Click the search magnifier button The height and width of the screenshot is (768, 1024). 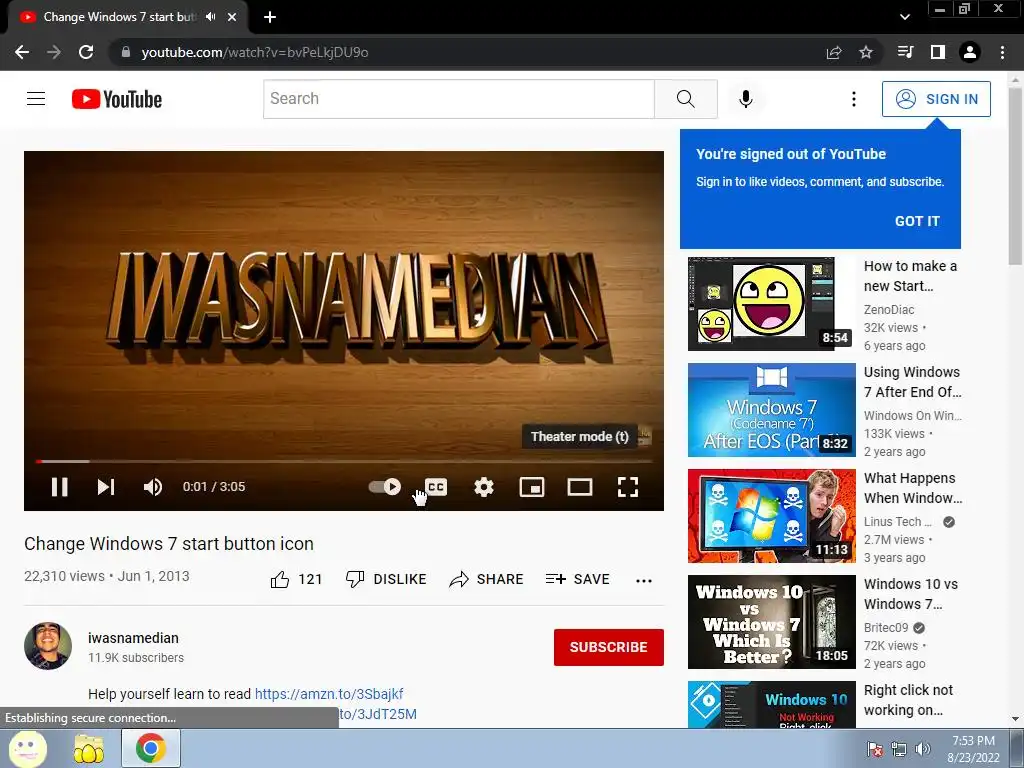(x=686, y=99)
